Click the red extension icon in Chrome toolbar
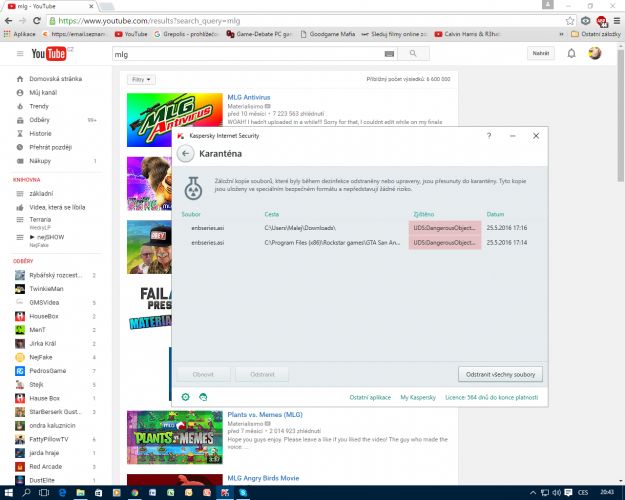The width and height of the screenshot is (625, 500). coord(601,21)
